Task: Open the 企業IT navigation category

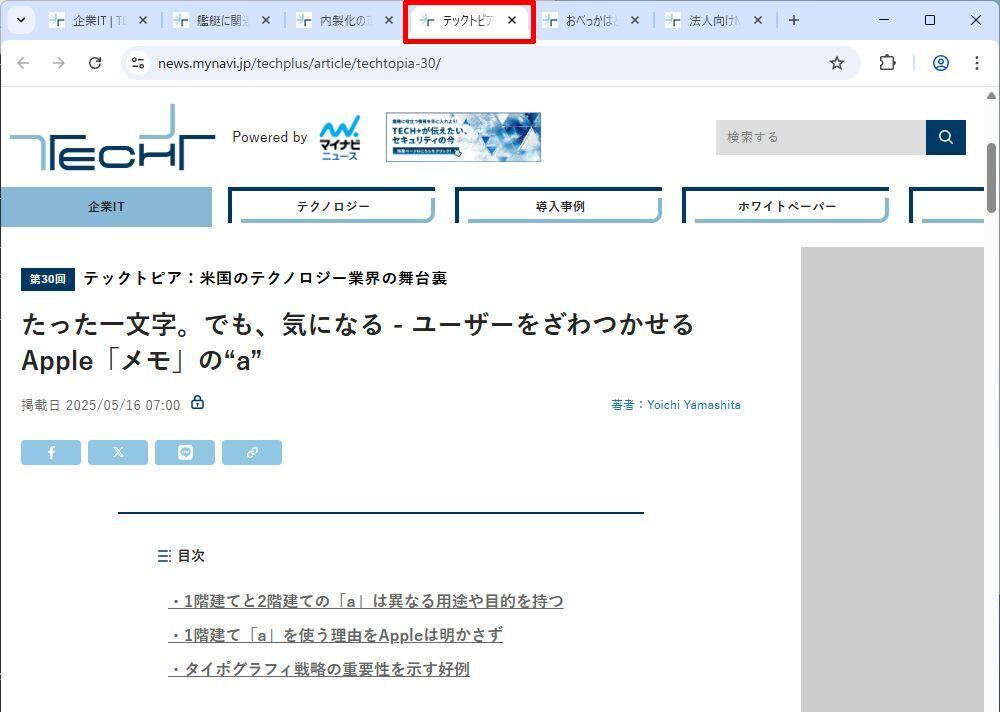Action: (106, 207)
